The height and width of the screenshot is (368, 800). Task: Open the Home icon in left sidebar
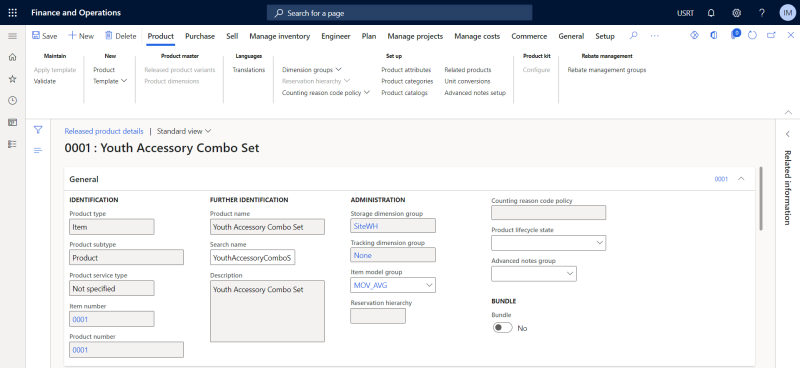(x=13, y=57)
